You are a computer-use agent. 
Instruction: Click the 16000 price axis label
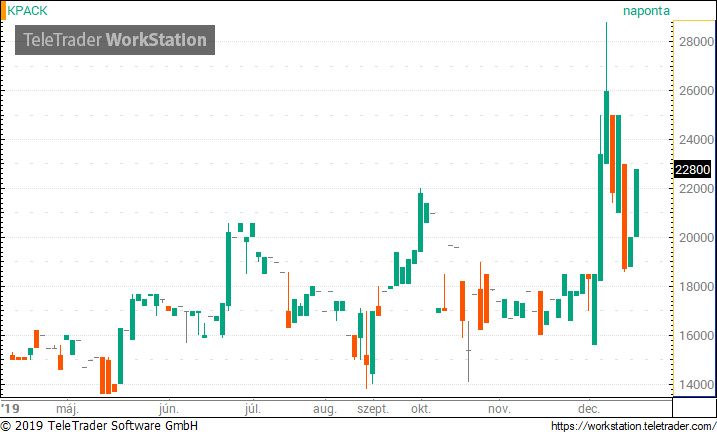click(696, 335)
